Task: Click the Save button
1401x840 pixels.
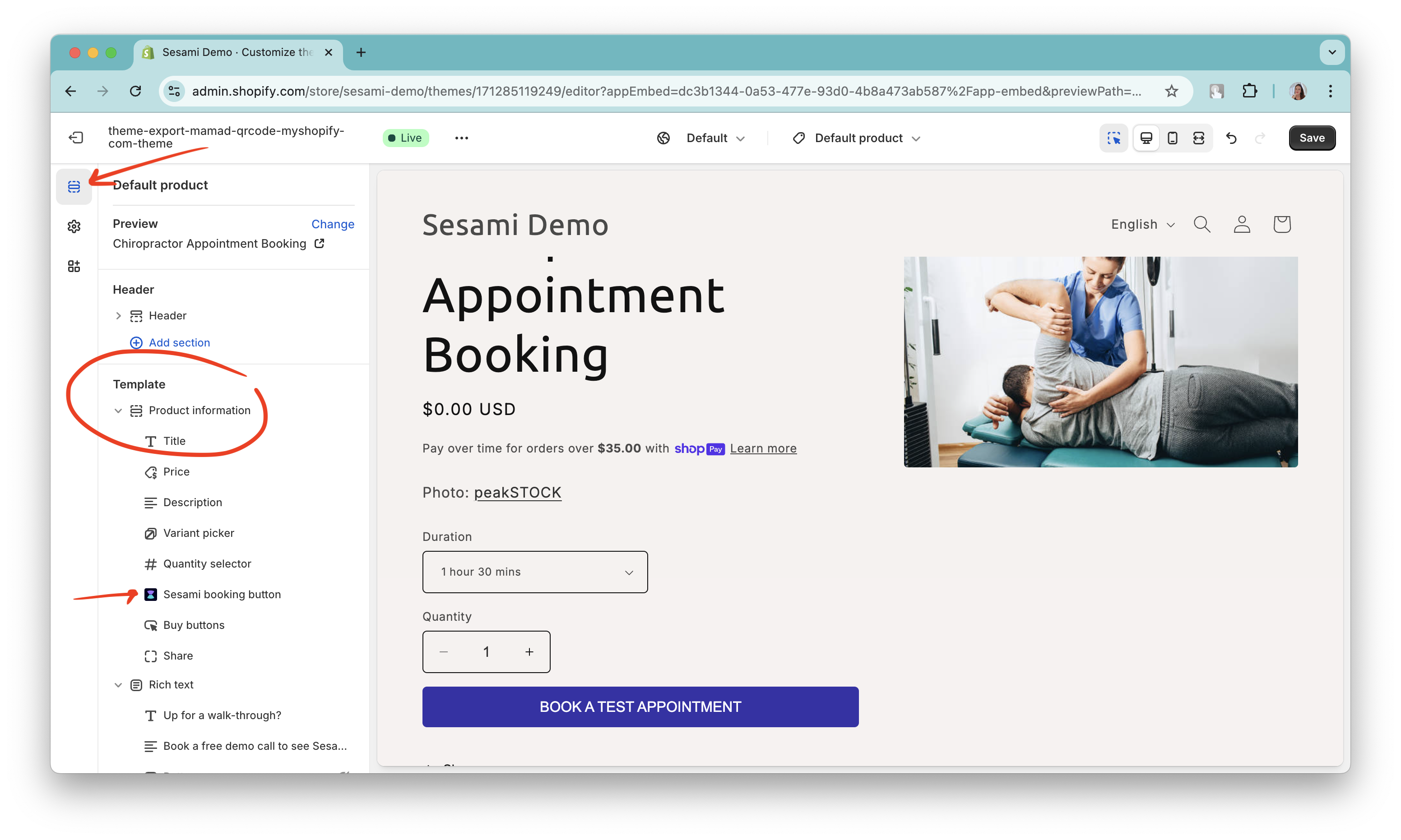Action: pyautogui.click(x=1312, y=138)
